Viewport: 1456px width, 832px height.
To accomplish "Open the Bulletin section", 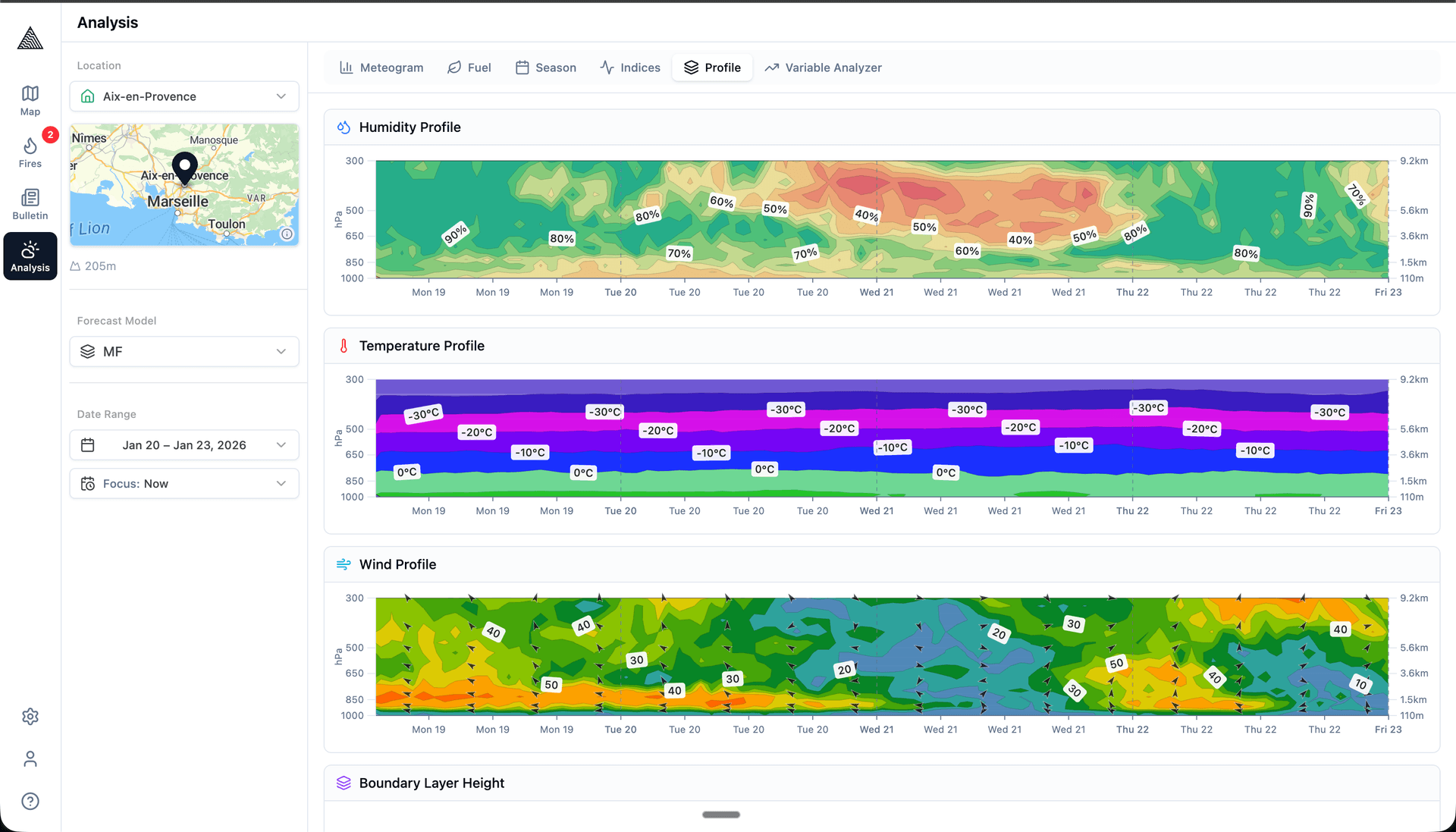I will click(x=30, y=202).
